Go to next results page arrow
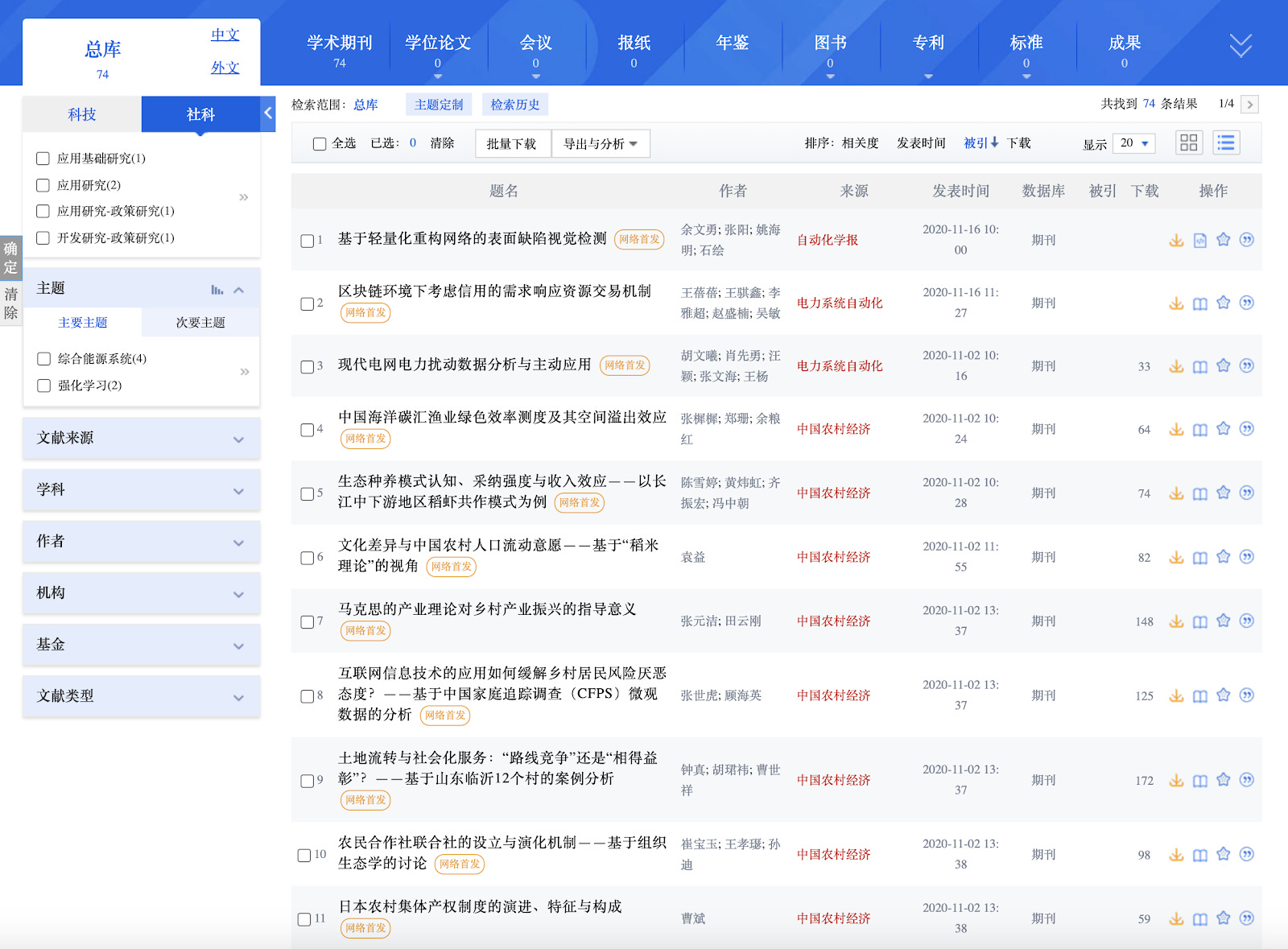 click(1249, 104)
